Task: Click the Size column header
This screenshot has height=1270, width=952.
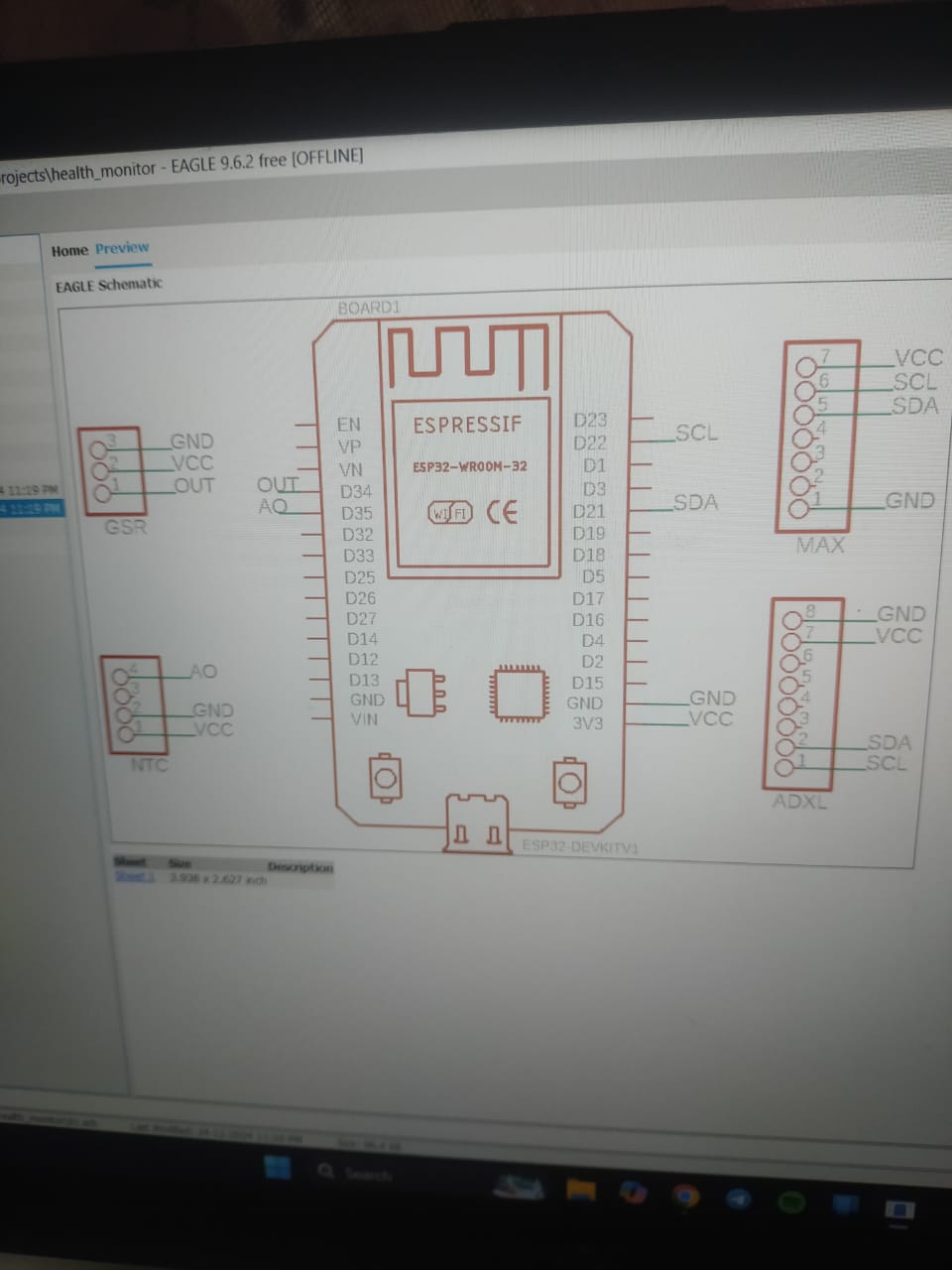Action: (x=179, y=863)
